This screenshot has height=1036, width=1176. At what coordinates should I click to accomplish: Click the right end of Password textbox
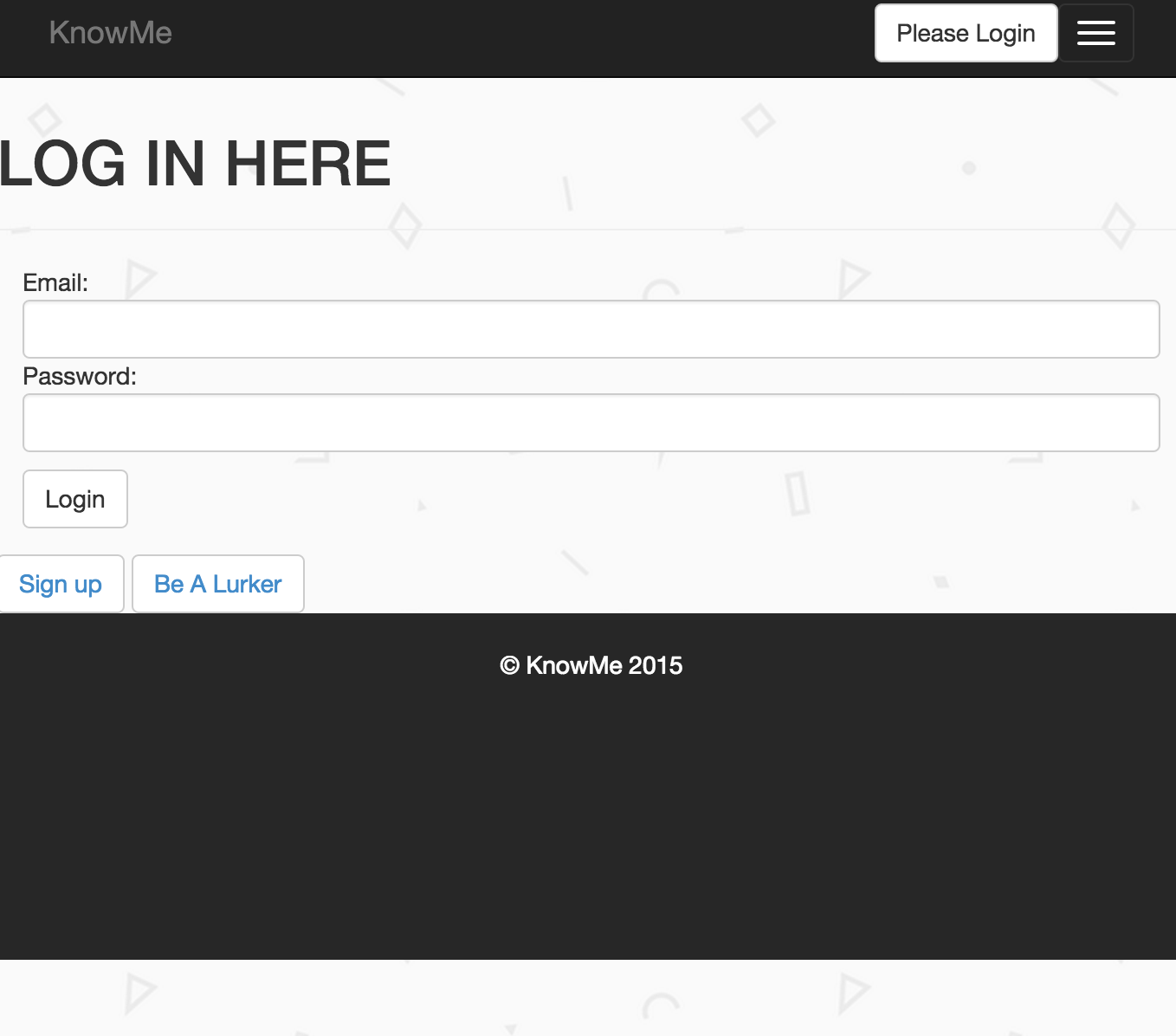coord(1134,423)
